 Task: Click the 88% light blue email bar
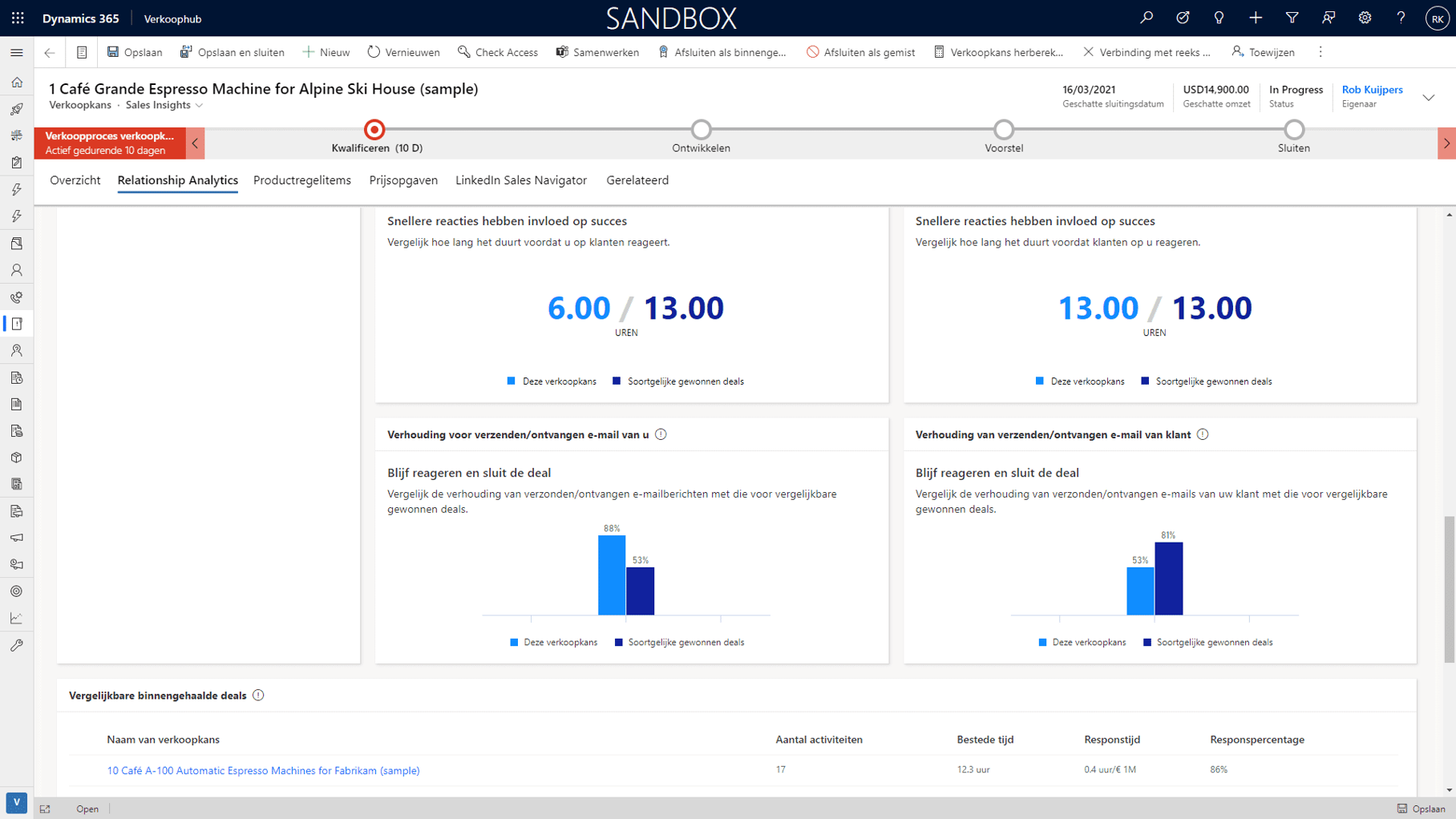click(612, 575)
